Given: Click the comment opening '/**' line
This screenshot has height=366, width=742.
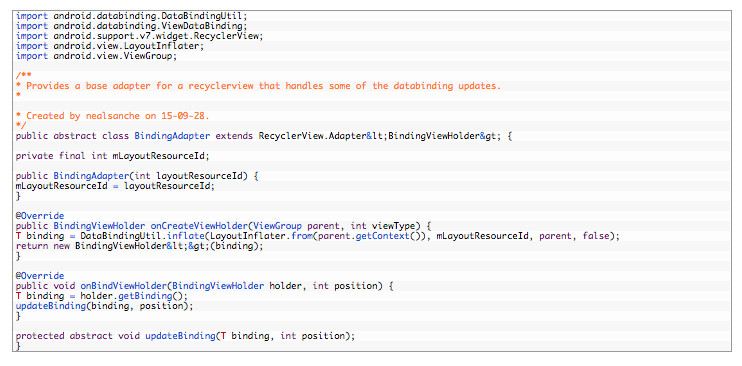Looking at the screenshot, I should tap(24, 76).
